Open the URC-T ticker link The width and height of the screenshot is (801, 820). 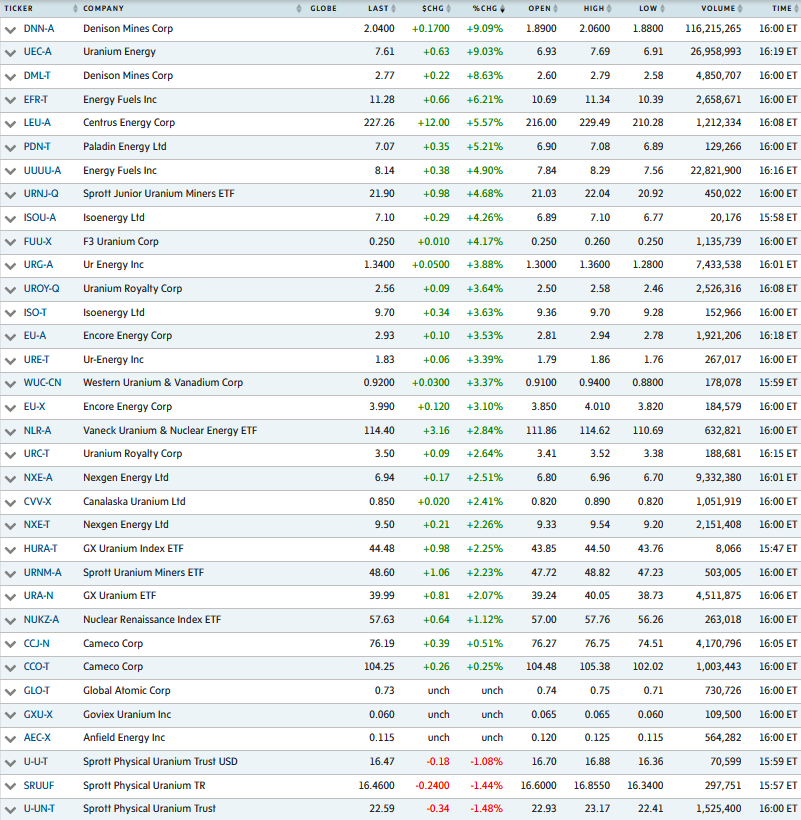(37, 454)
